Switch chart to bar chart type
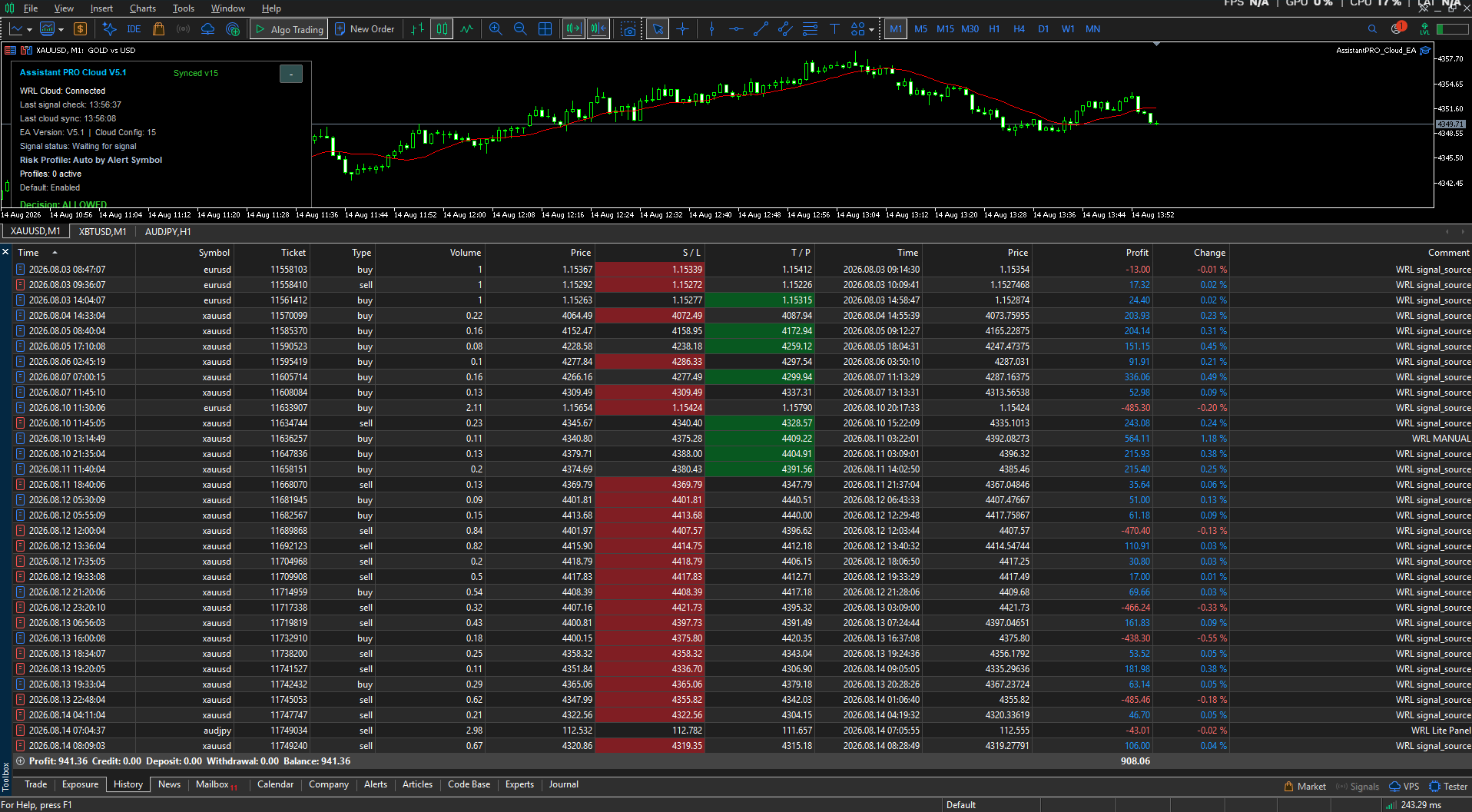Screen dimensions: 1472x812 417,29
